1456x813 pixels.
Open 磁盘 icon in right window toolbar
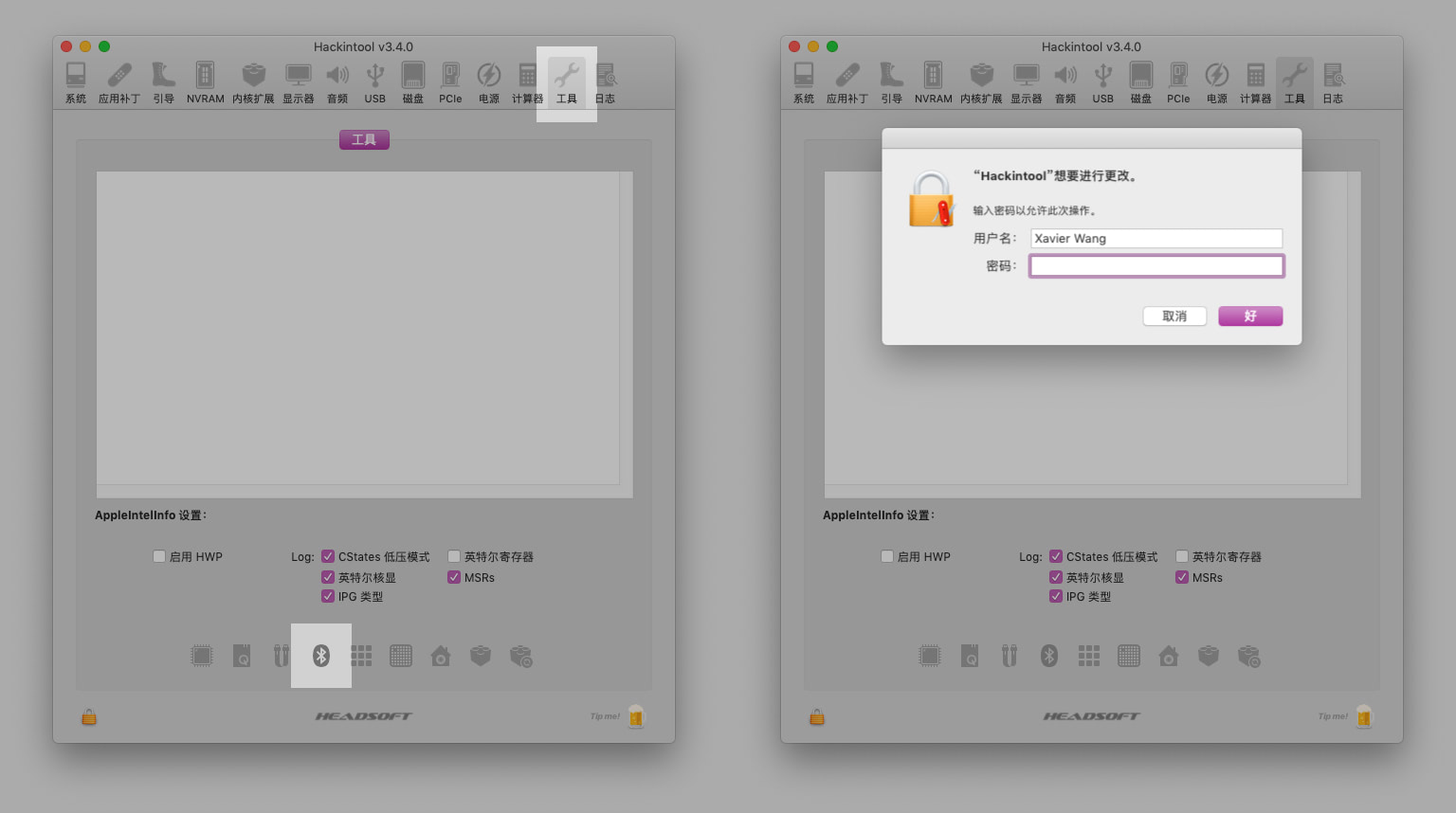click(1141, 82)
